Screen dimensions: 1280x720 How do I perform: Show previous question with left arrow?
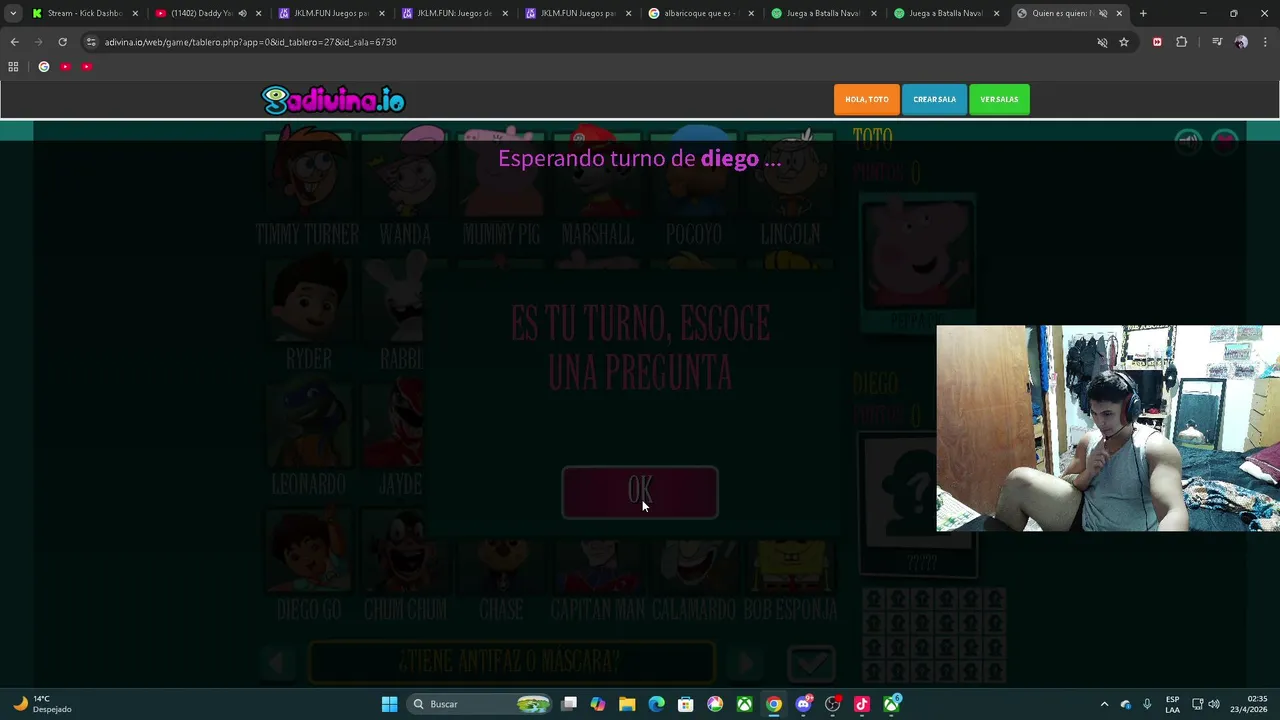pyautogui.click(x=277, y=662)
